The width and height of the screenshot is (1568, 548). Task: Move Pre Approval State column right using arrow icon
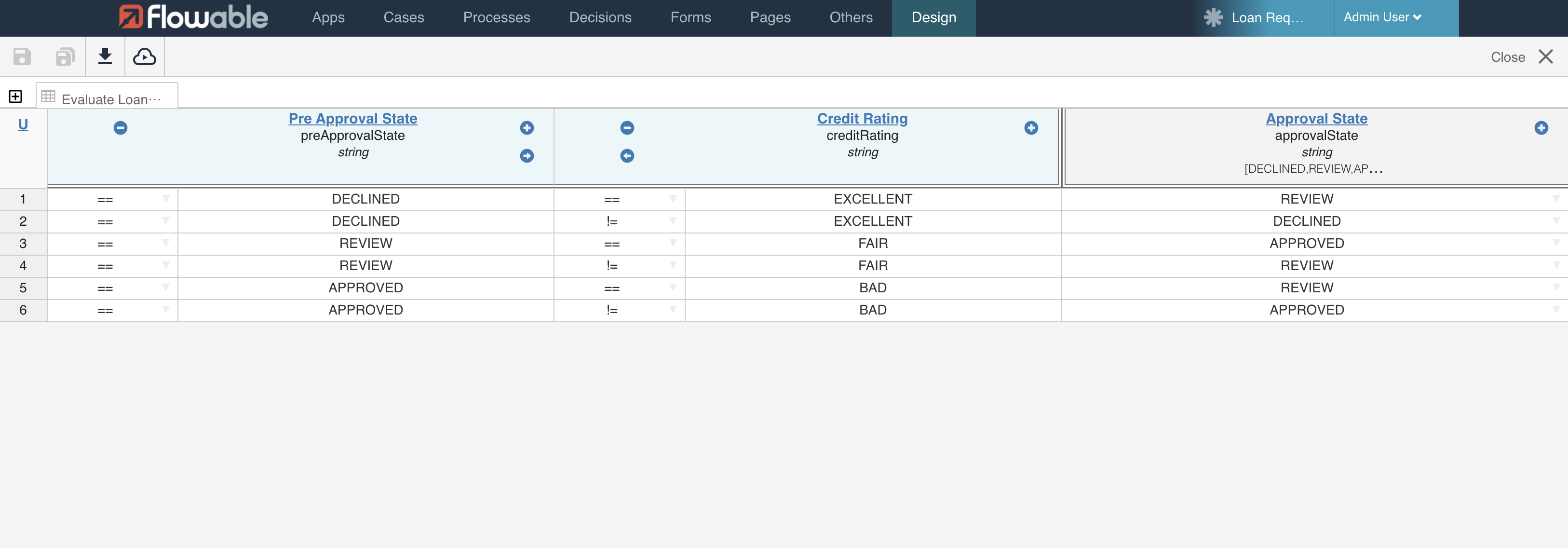[527, 156]
